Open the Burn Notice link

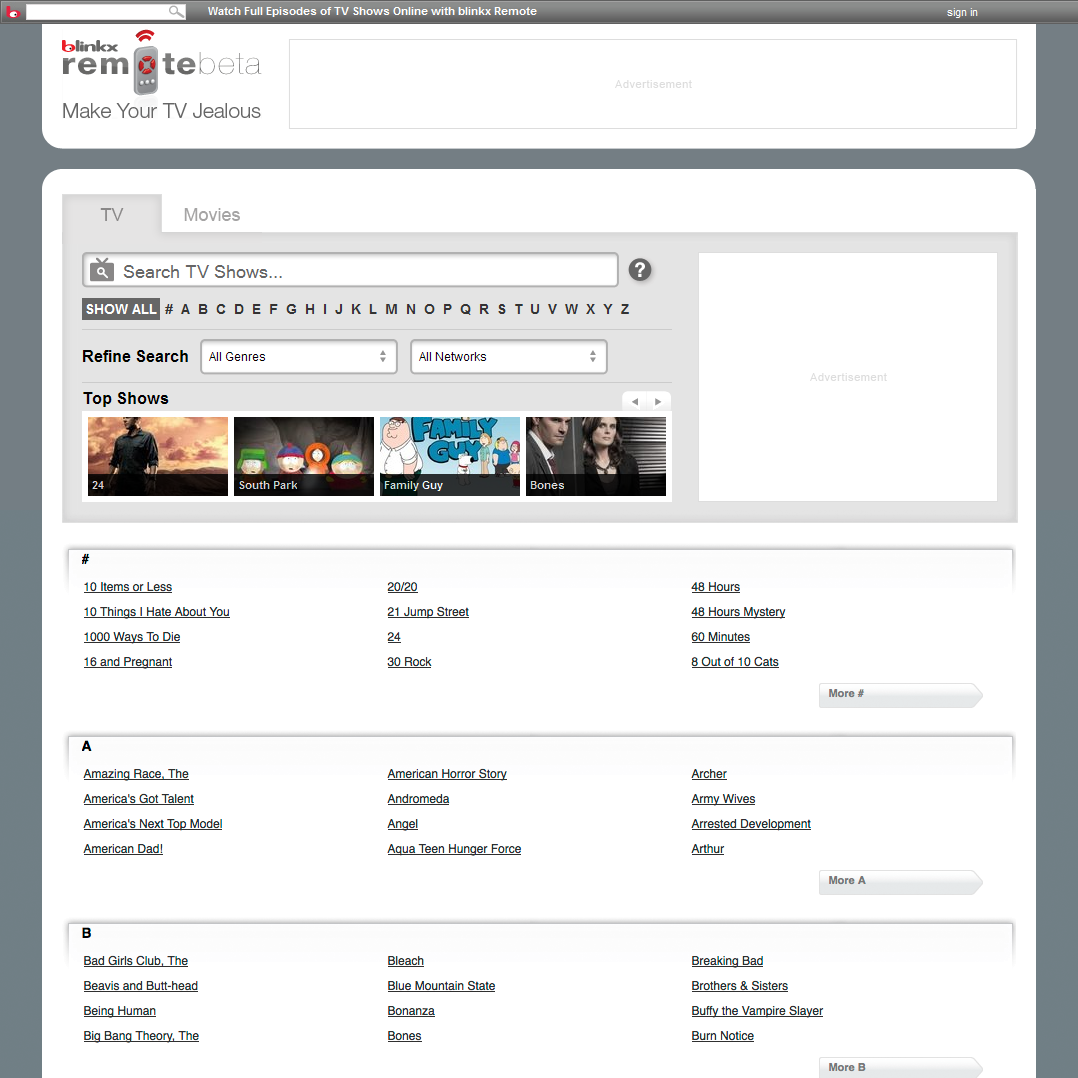[x=723, y=1036]
